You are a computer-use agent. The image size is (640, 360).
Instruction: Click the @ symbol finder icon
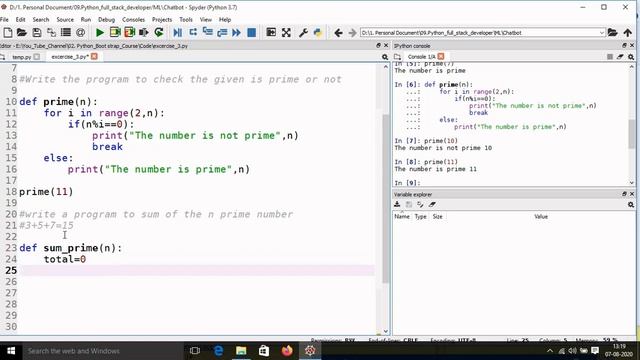[x=80, y=32]
